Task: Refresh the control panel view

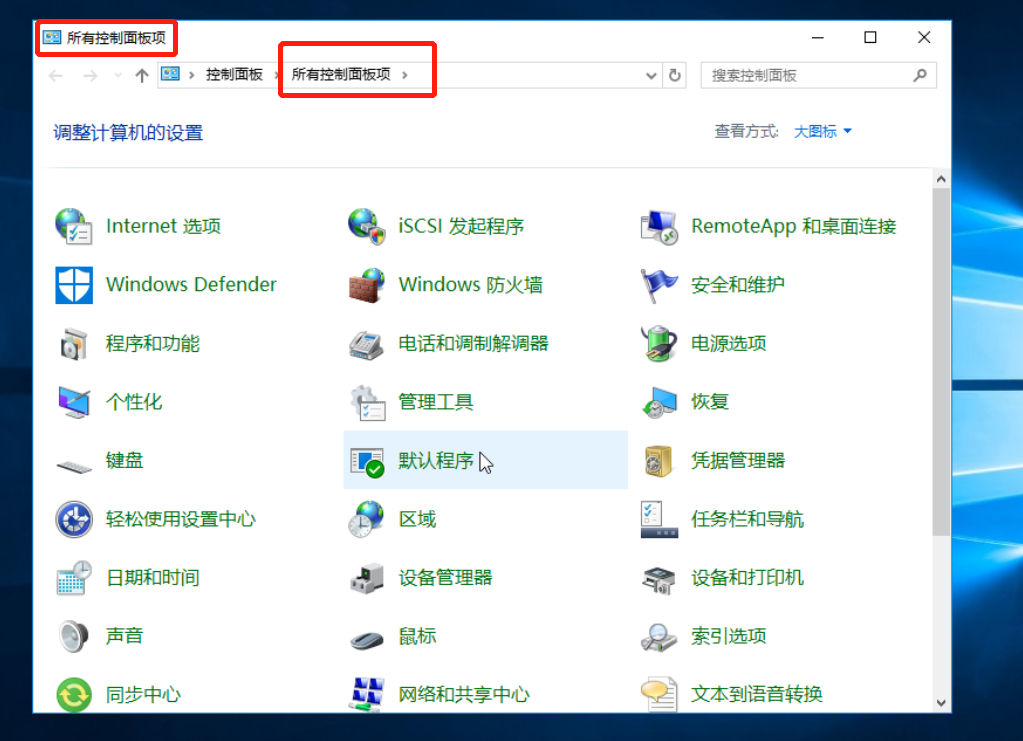Action: click(x=675, y=76)
